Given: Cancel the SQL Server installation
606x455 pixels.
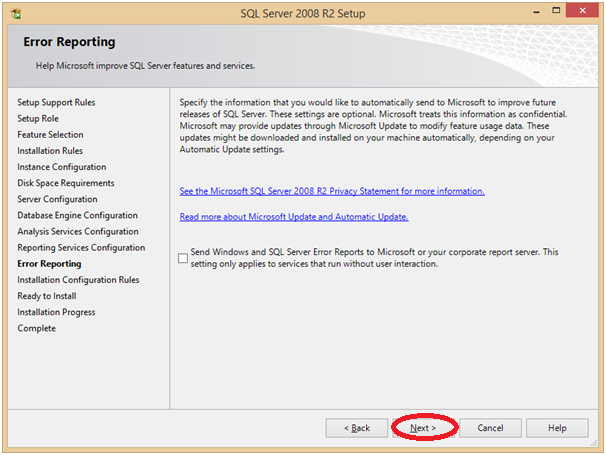Looking at the screenshot, I should click(x=490, y=428).
